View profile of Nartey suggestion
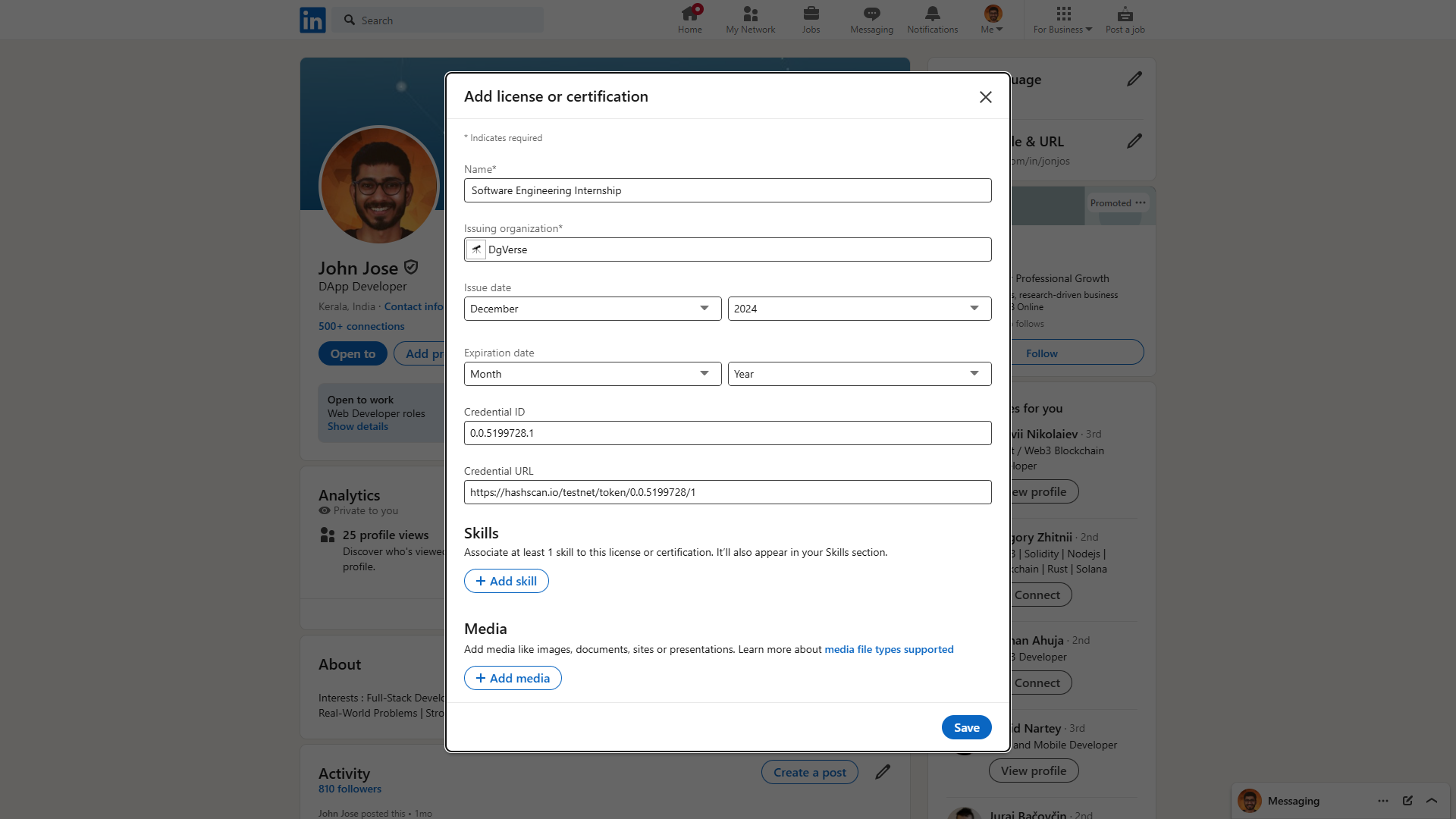The height and width of the screenshot is (819, 1456). pos(1034,770)
